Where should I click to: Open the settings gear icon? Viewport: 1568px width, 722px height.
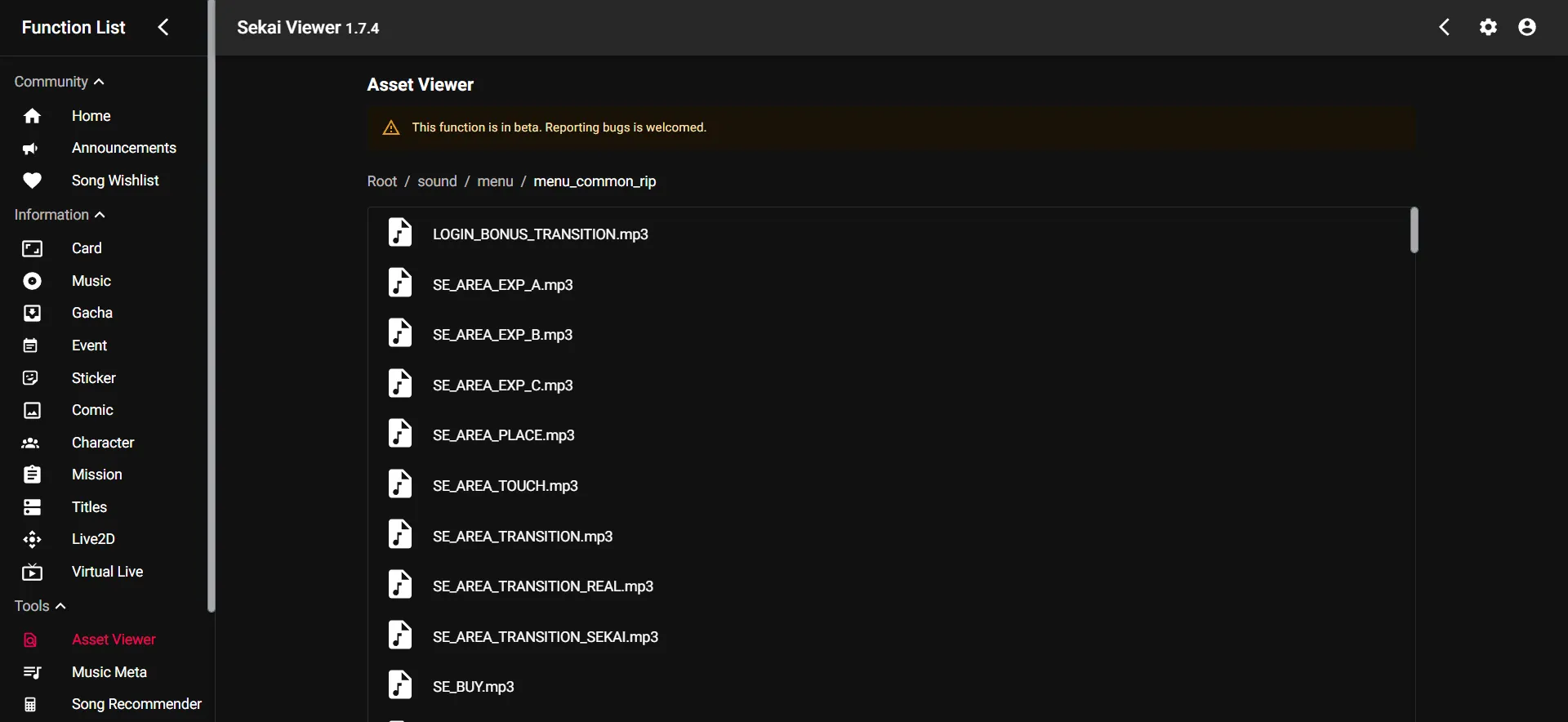(x=1488, y=28)
